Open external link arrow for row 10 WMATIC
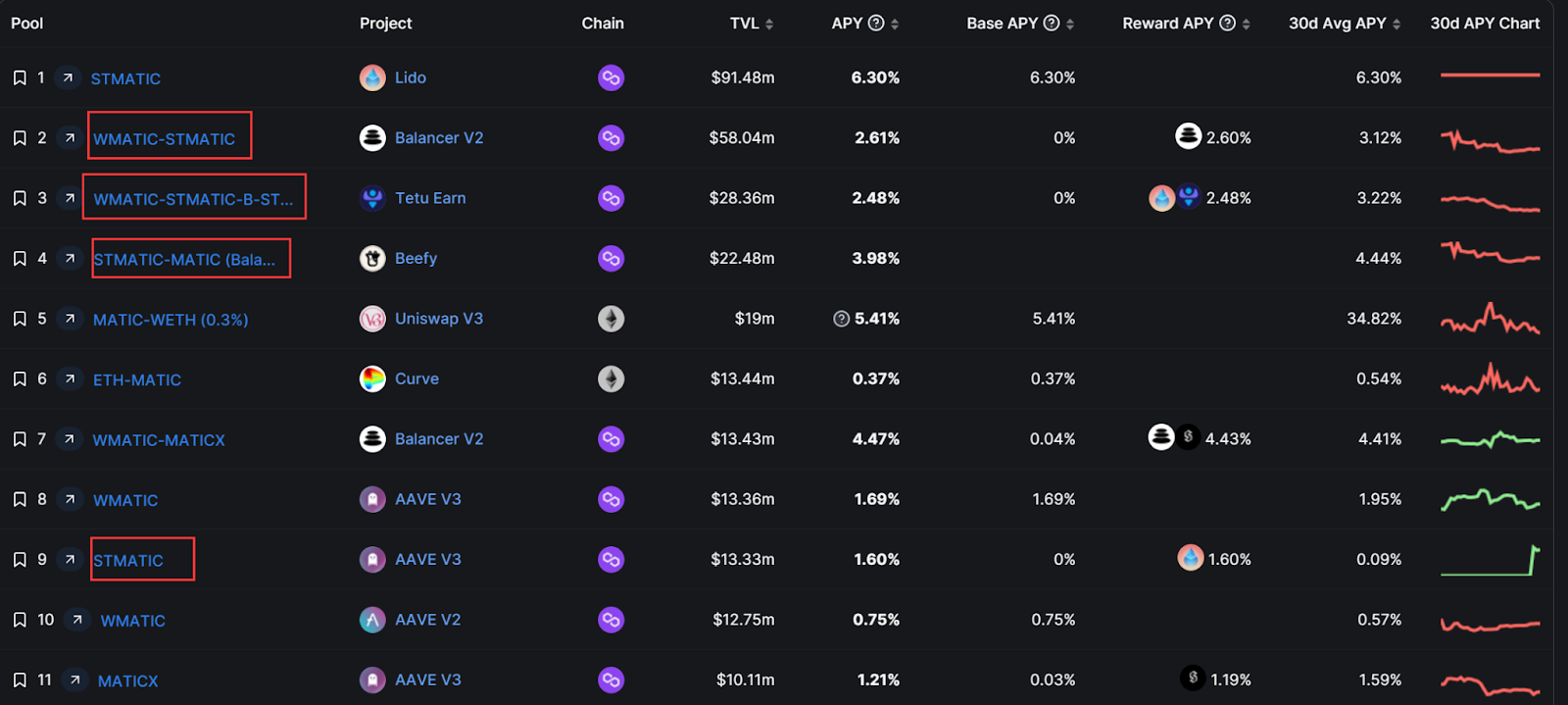Viewport: 1568px width, 705px height. [76, 620]
